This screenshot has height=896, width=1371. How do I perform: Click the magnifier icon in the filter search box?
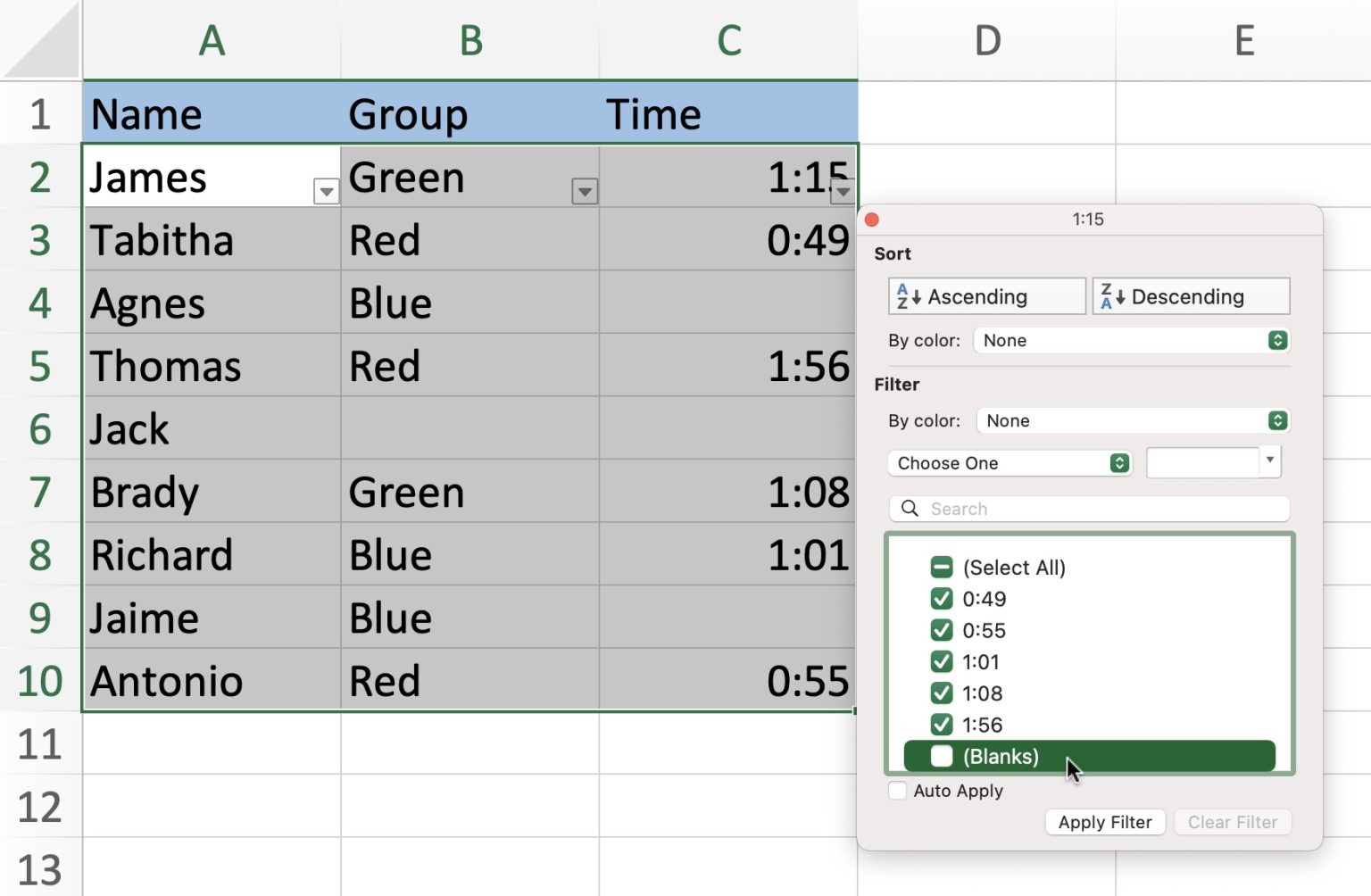point(909,508)
